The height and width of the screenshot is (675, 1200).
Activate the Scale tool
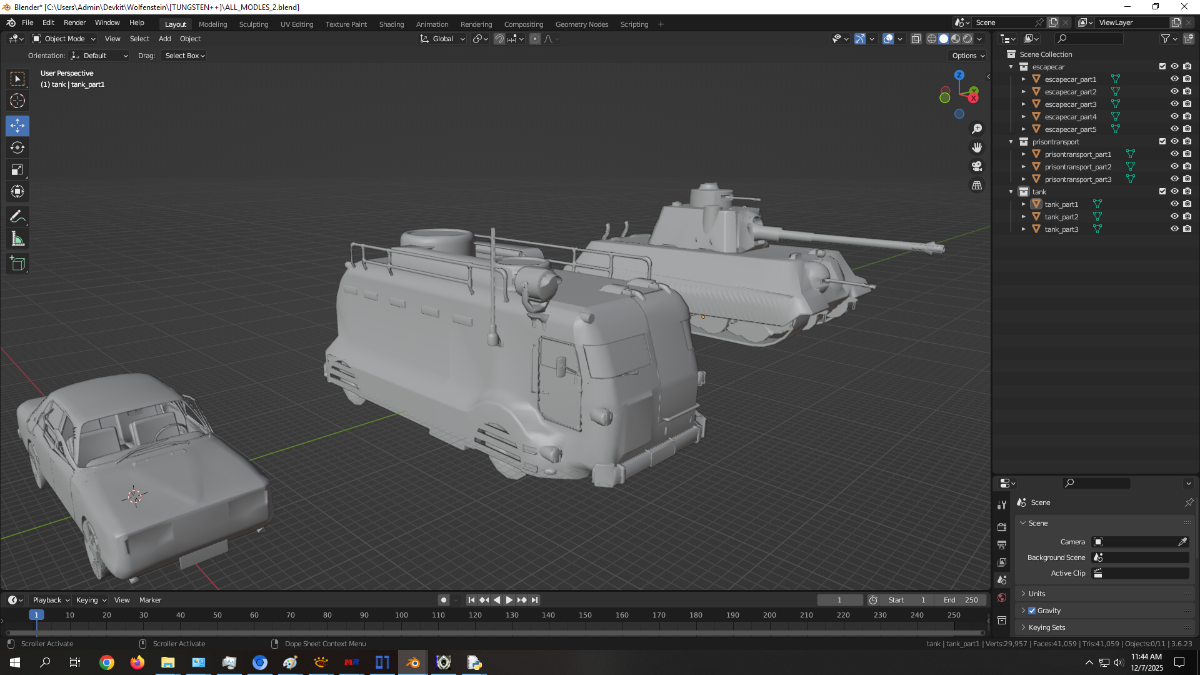click(17, 169)
